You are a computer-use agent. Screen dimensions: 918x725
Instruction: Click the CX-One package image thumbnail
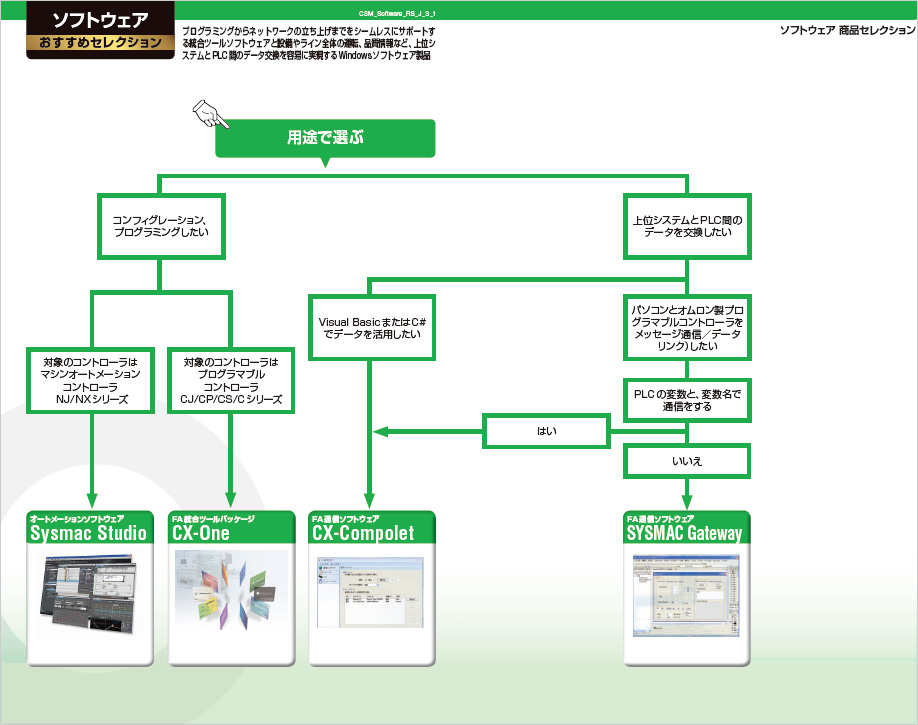point(232,590)
